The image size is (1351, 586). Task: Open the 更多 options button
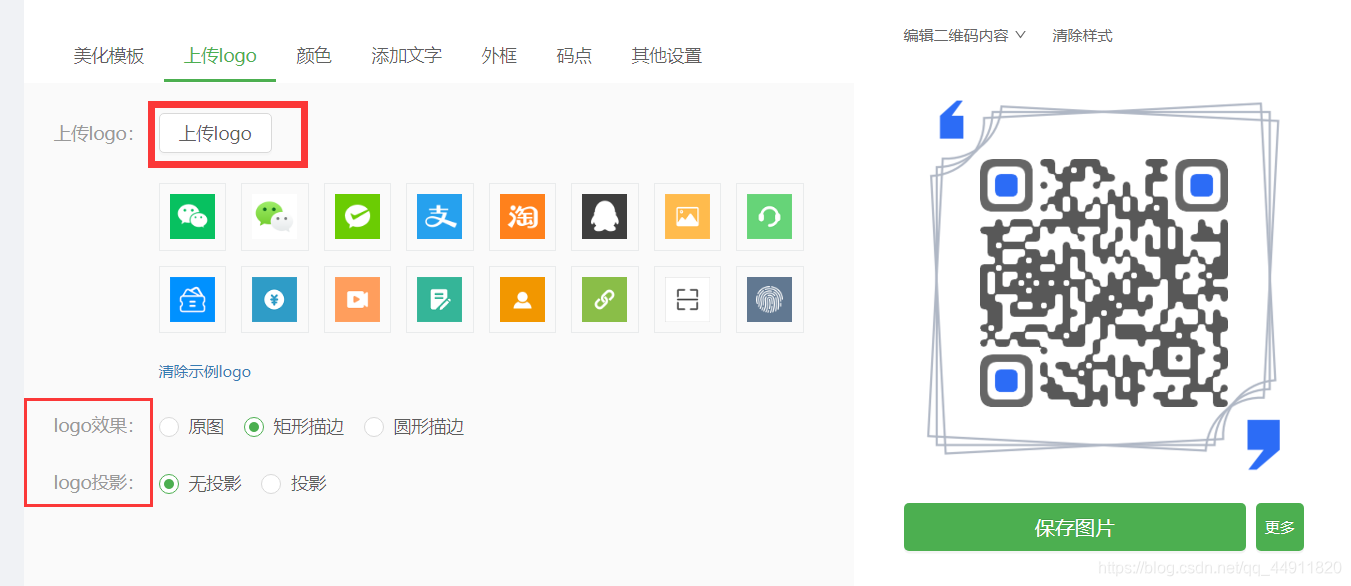click(x=1280, y=527)
